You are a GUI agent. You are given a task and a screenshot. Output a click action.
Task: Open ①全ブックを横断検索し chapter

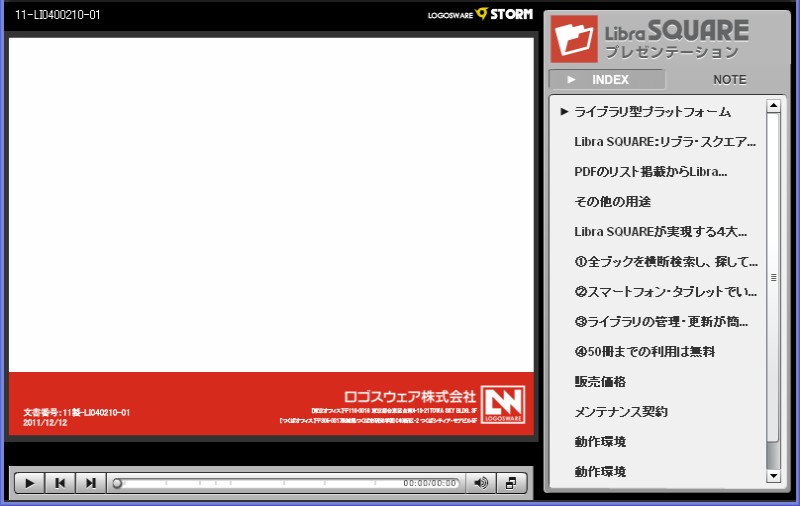pyautogui.click(x=666, y=262)
